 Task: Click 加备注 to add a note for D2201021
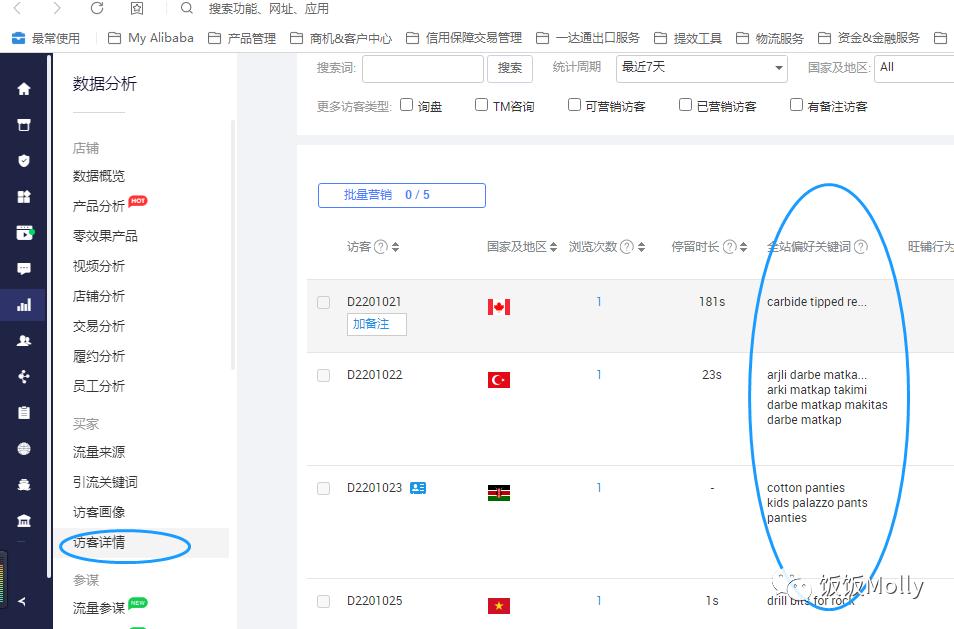pyautogui.click(x=376, y=324)
